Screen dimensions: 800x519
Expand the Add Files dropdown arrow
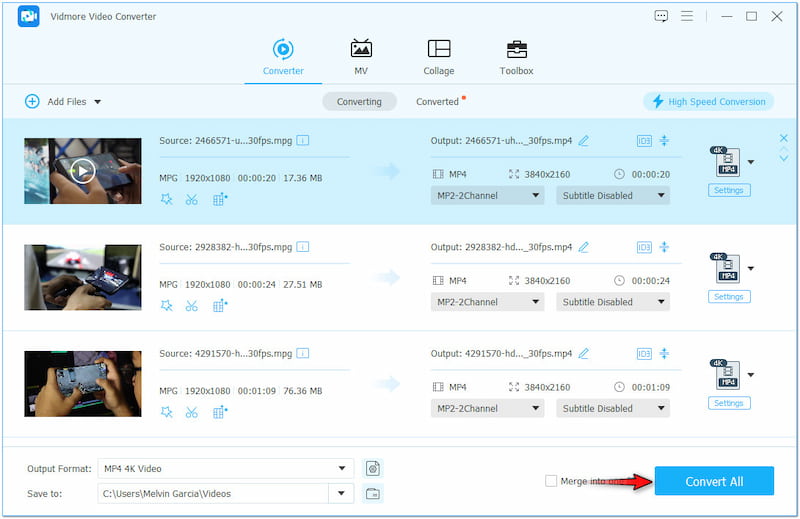(x=98, y=102)
